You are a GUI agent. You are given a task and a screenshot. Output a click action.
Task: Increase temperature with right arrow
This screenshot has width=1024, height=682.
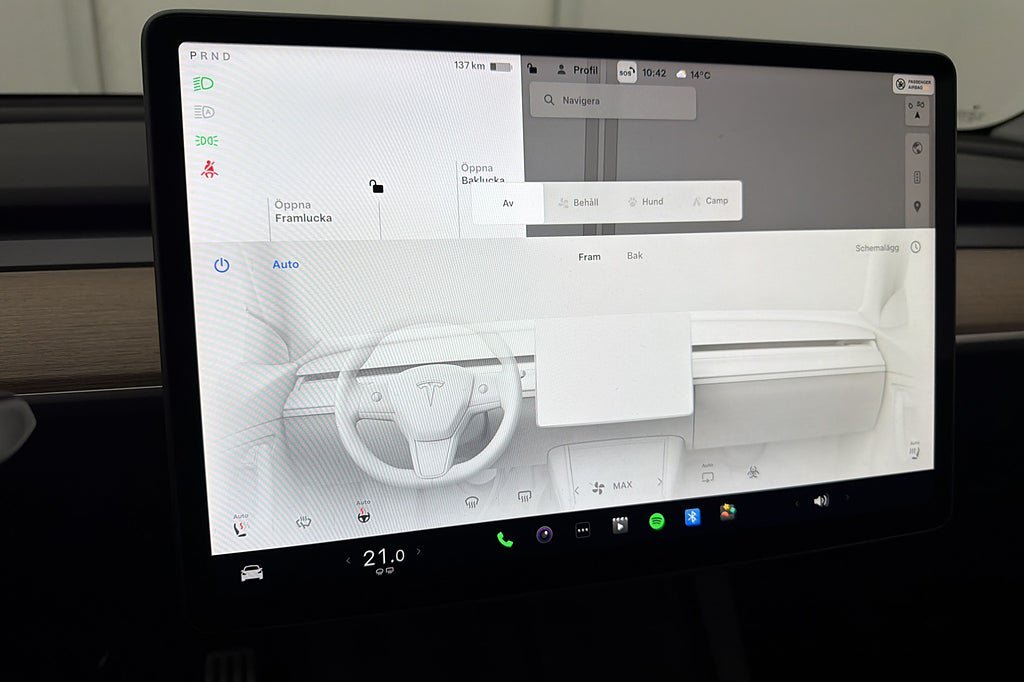click(418, 552)
